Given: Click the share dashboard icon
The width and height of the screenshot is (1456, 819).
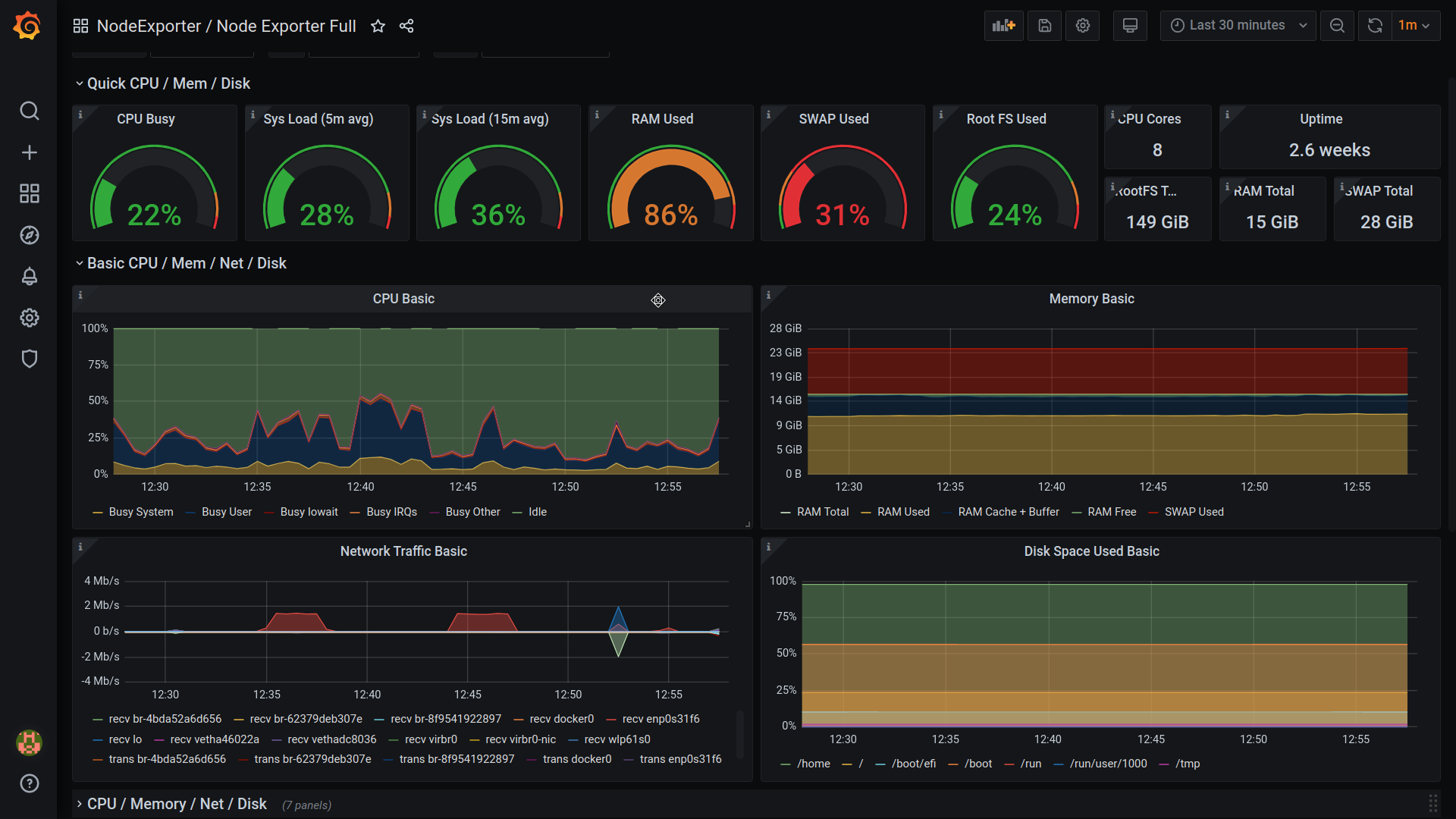Looking at the screenshot, I should coord(406,25).
